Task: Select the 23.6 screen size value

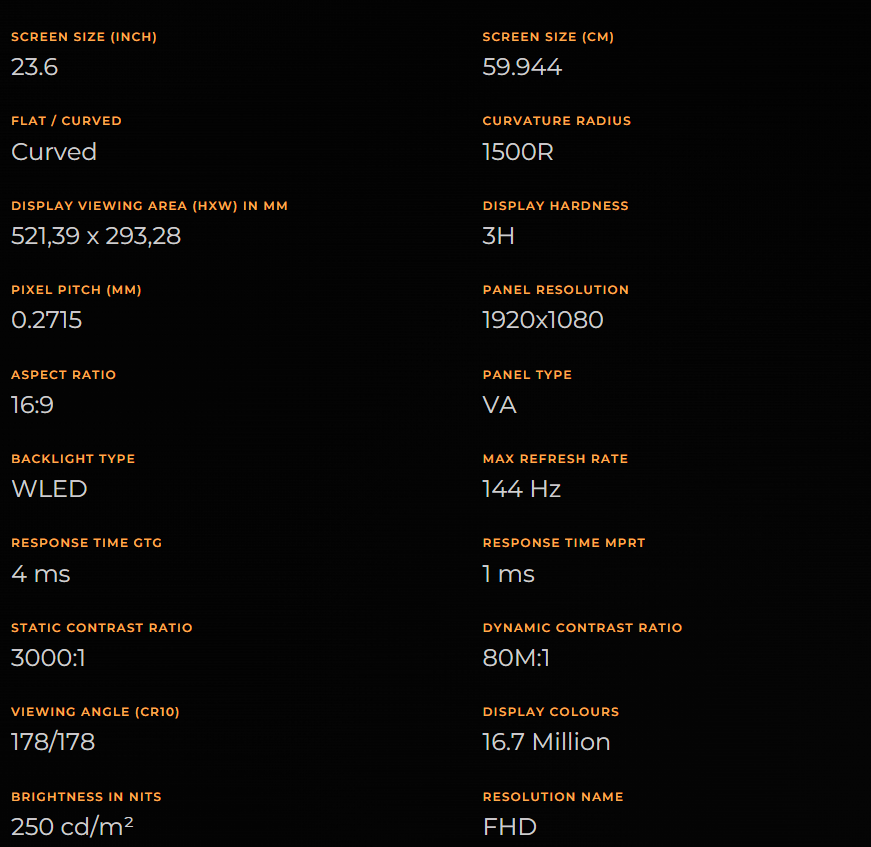Action: 34,67
